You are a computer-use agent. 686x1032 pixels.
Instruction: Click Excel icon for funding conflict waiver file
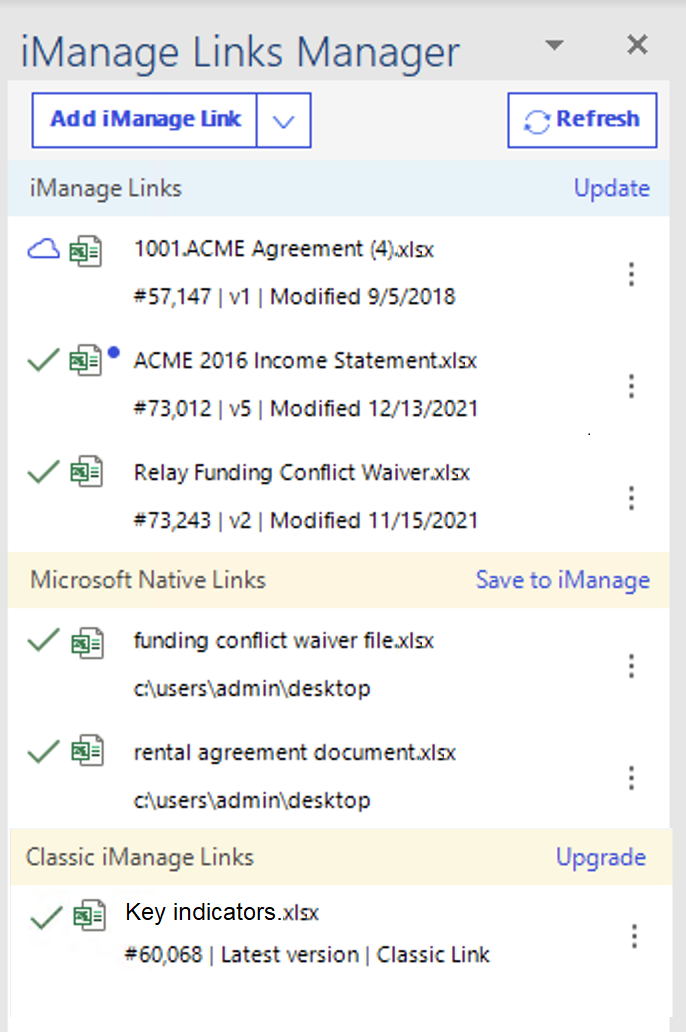tap(86, 641)
